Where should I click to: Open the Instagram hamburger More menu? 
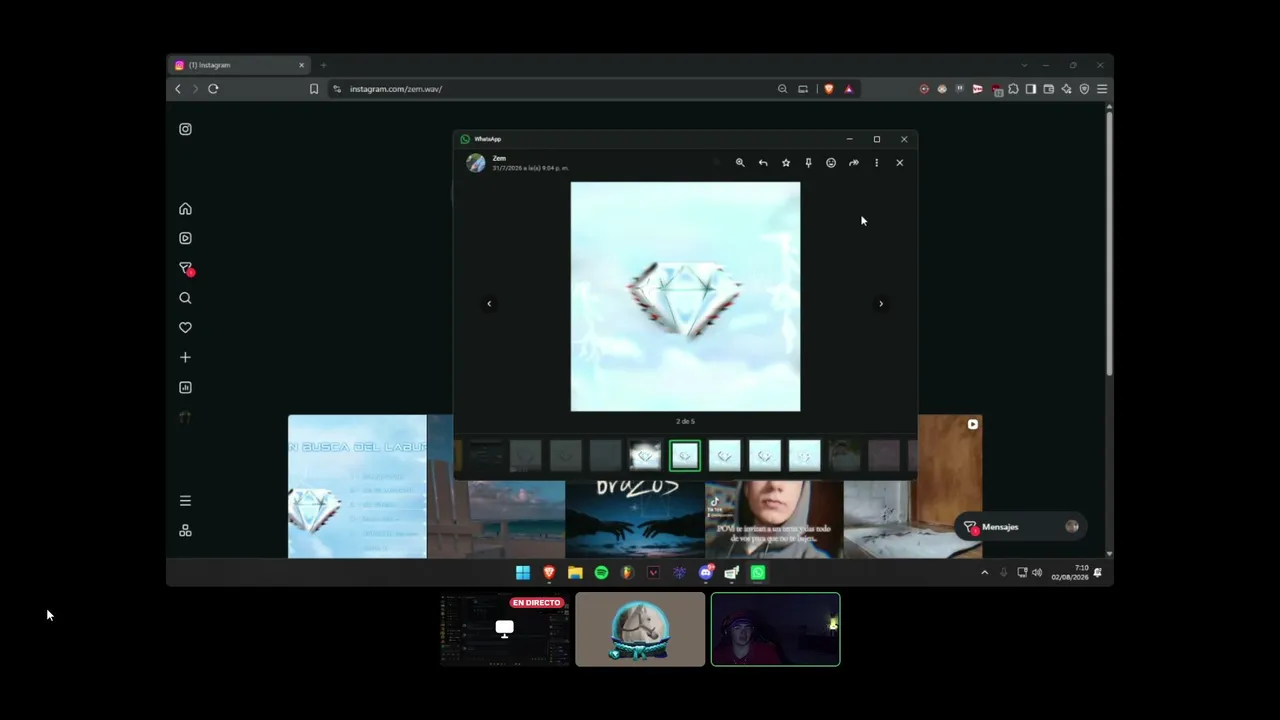coord(185,501)
